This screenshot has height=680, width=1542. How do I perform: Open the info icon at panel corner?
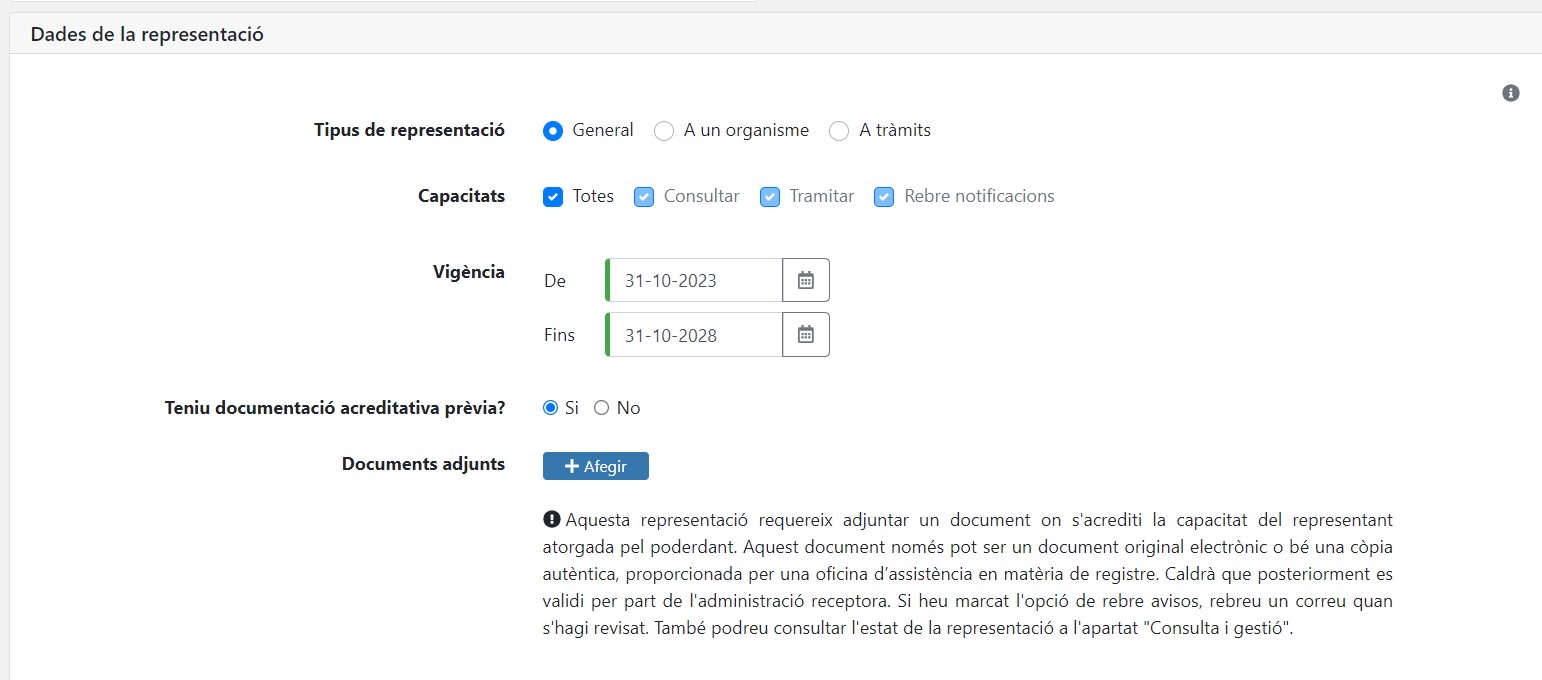pos(1511,93)
